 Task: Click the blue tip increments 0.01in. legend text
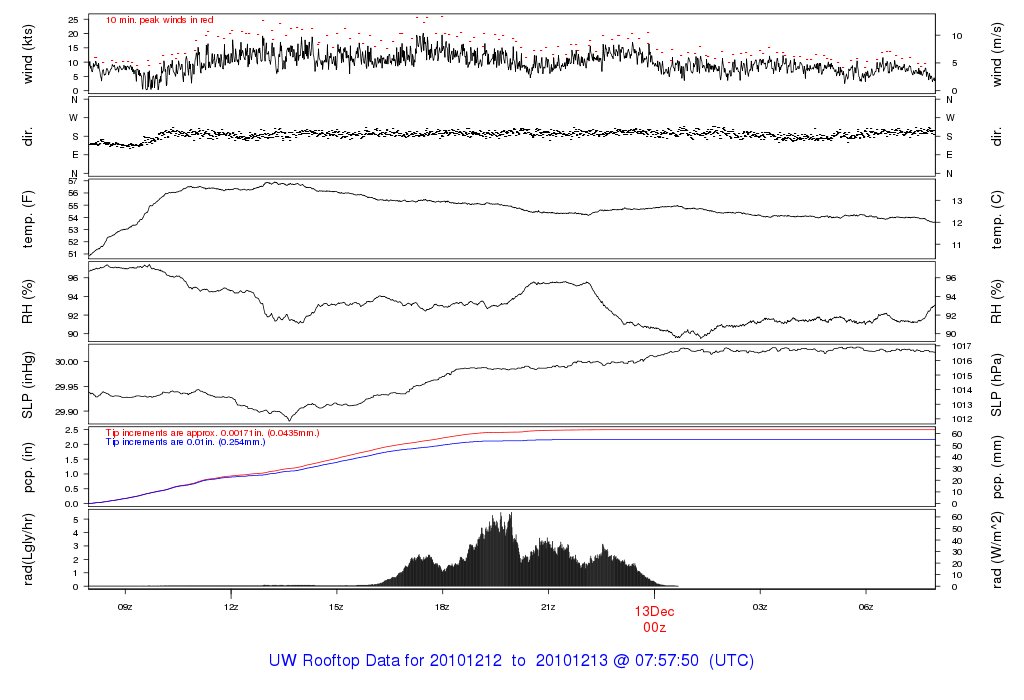[185, 442]
